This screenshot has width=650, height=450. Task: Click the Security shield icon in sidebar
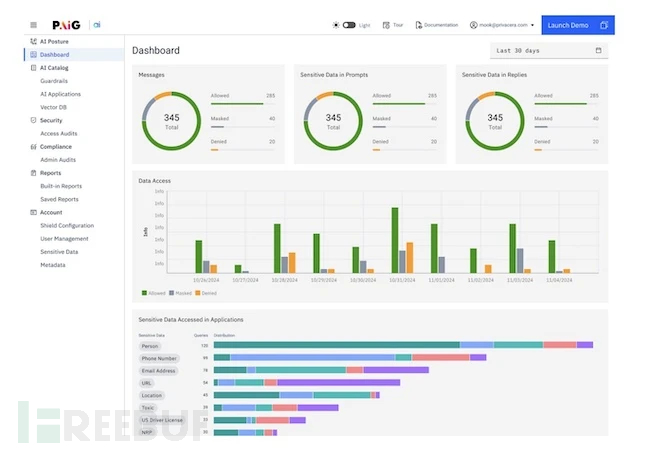pyautogui.click(x=32, y=120)
